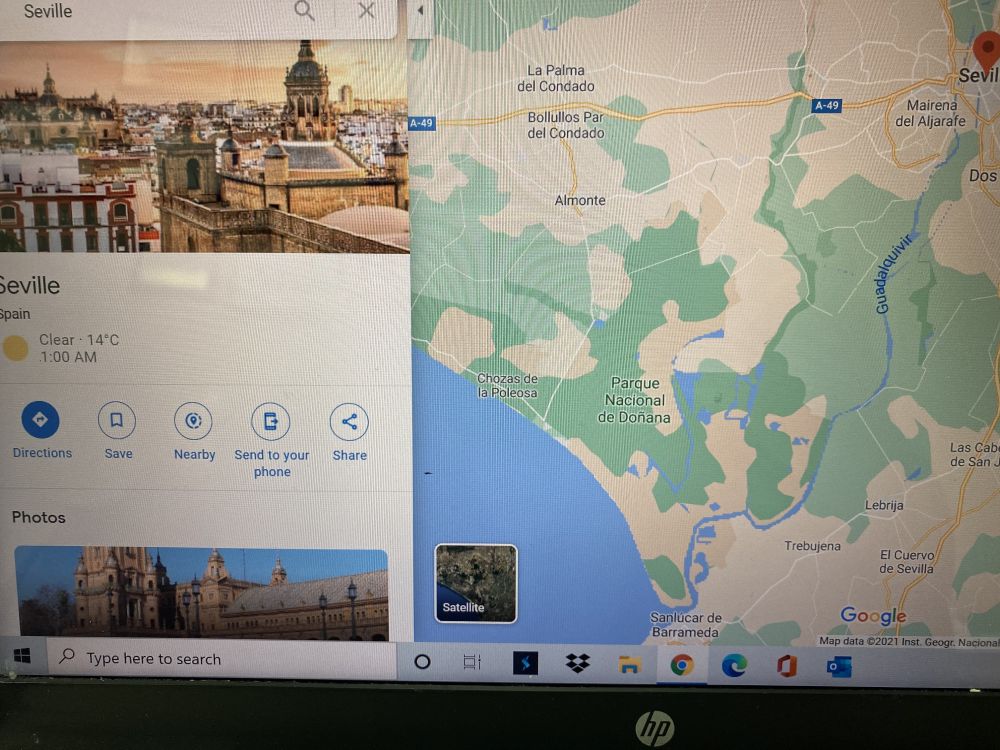The height and width of the screenshot is (750, 1000).
Task: Click La Palma del Condado label
Action: point(555,78)
